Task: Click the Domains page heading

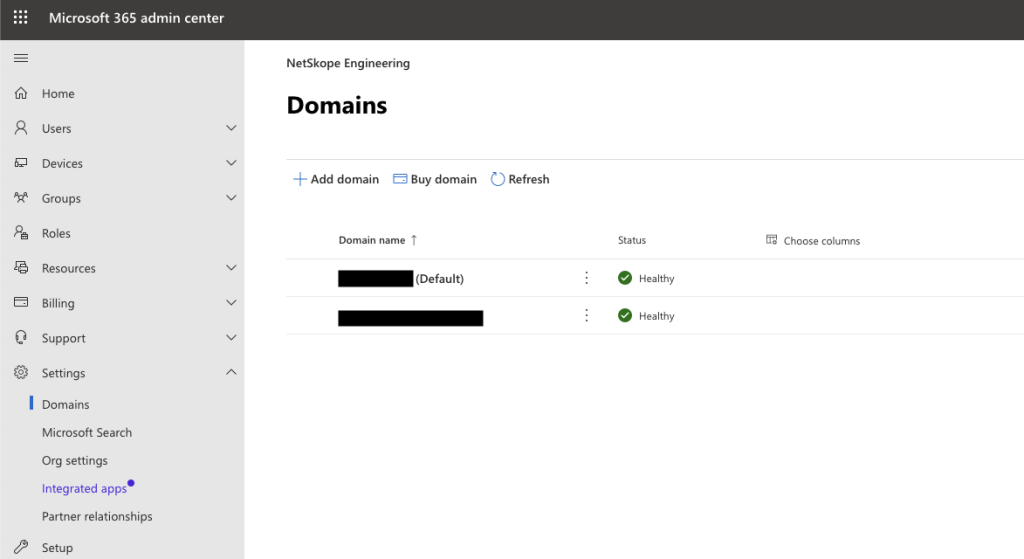Action: coord(336,105)
